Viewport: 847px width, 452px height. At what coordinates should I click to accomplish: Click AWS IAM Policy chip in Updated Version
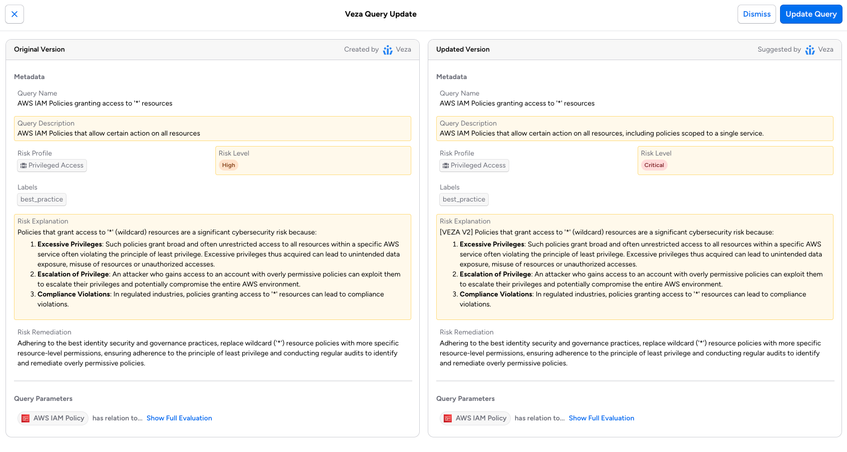[475, 418]
